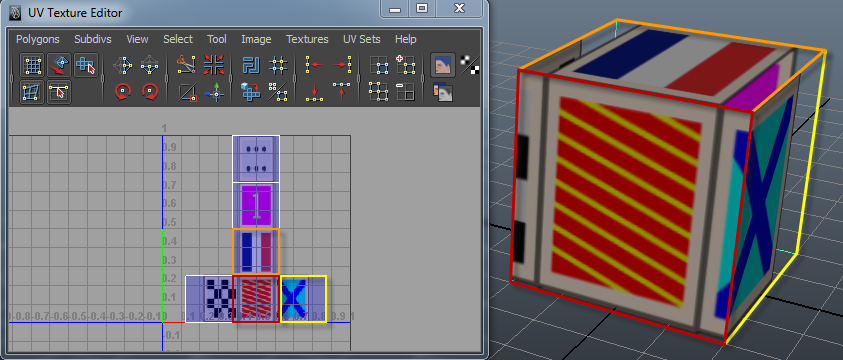Align UVs to maximum V
843x360 pixels.
pyautogui.click(x=341, y=92)
